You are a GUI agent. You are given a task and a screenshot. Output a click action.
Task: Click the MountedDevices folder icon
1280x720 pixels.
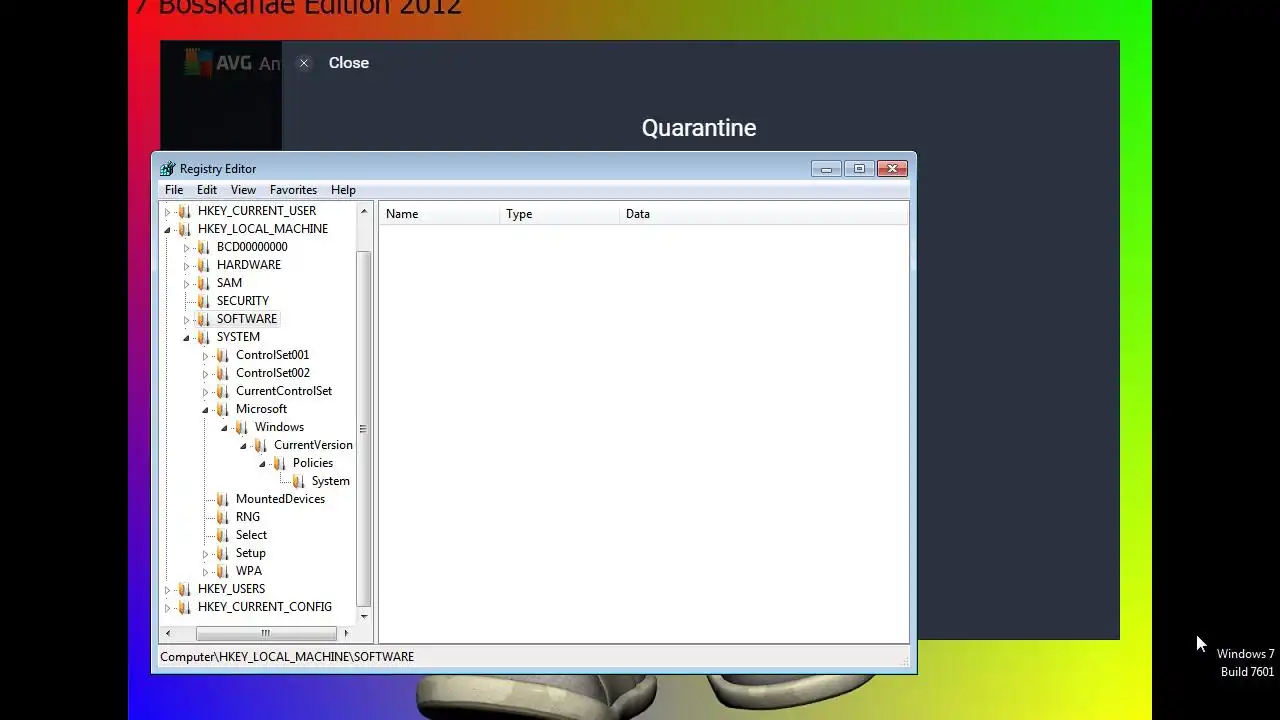tap(222, 499)
